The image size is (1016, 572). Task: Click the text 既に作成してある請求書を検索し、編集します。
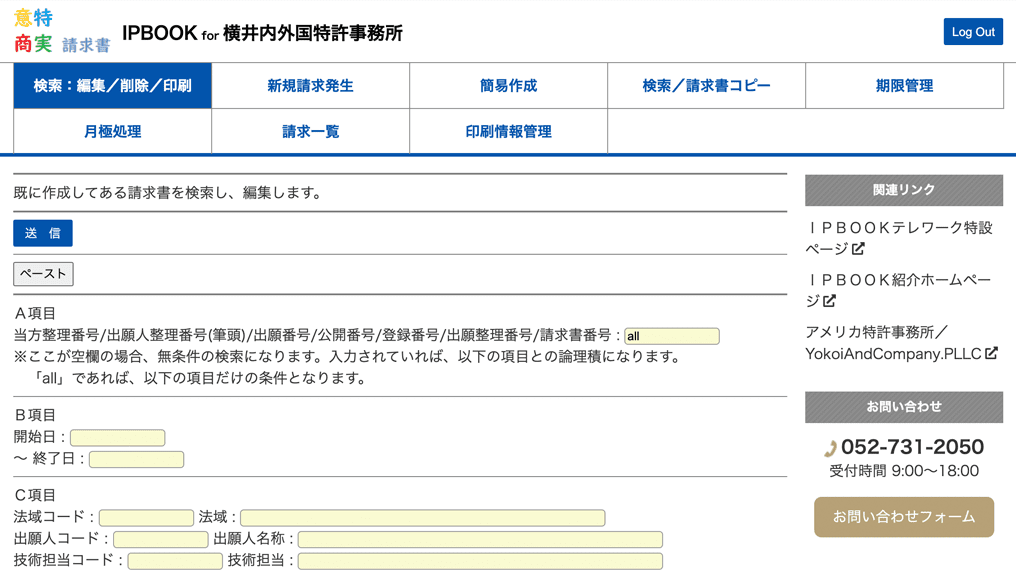pyautogui.click(x=168, y=193)
